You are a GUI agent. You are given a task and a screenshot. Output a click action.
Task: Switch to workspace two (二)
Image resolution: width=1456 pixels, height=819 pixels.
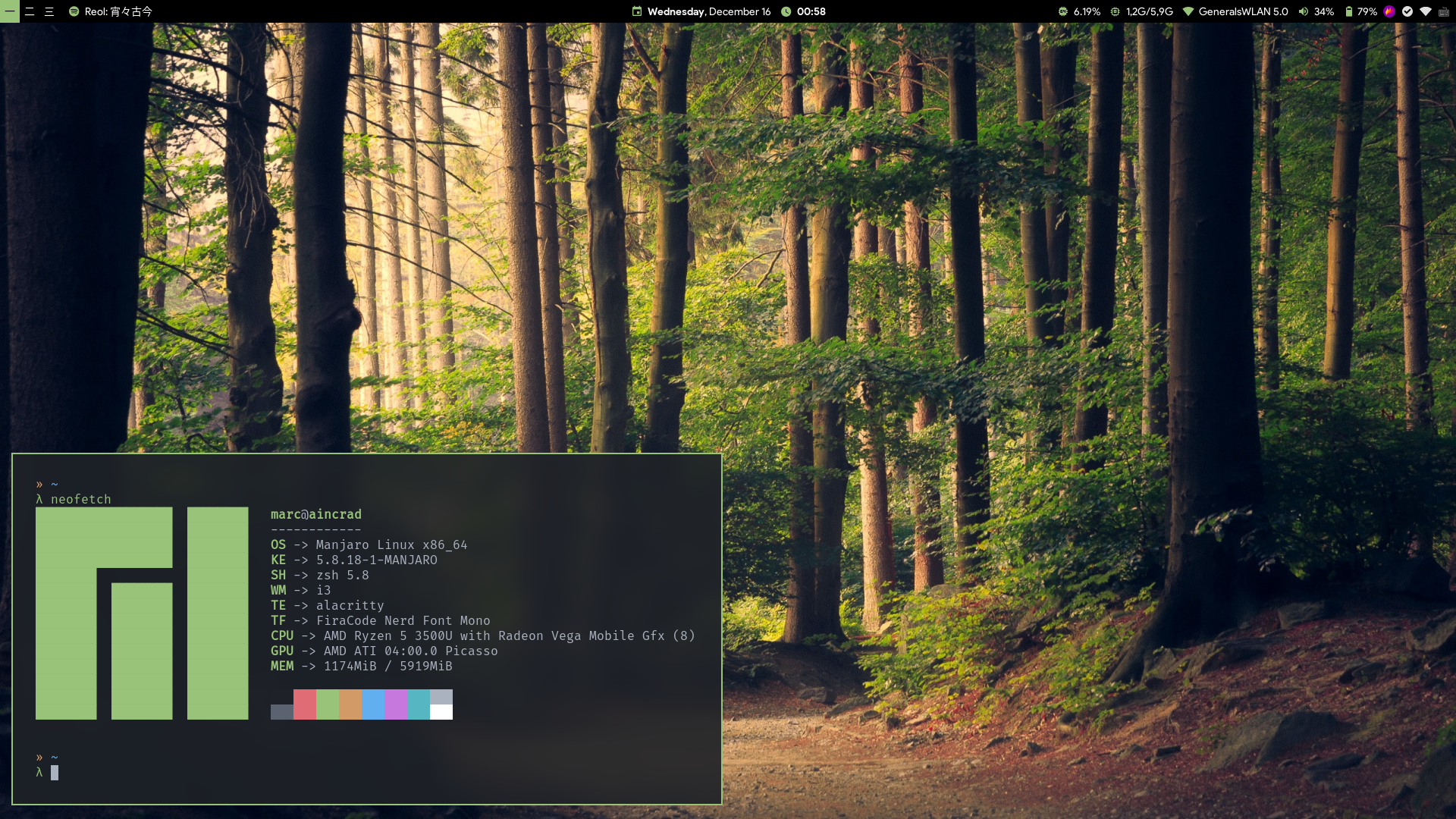[x=30, y=11]
